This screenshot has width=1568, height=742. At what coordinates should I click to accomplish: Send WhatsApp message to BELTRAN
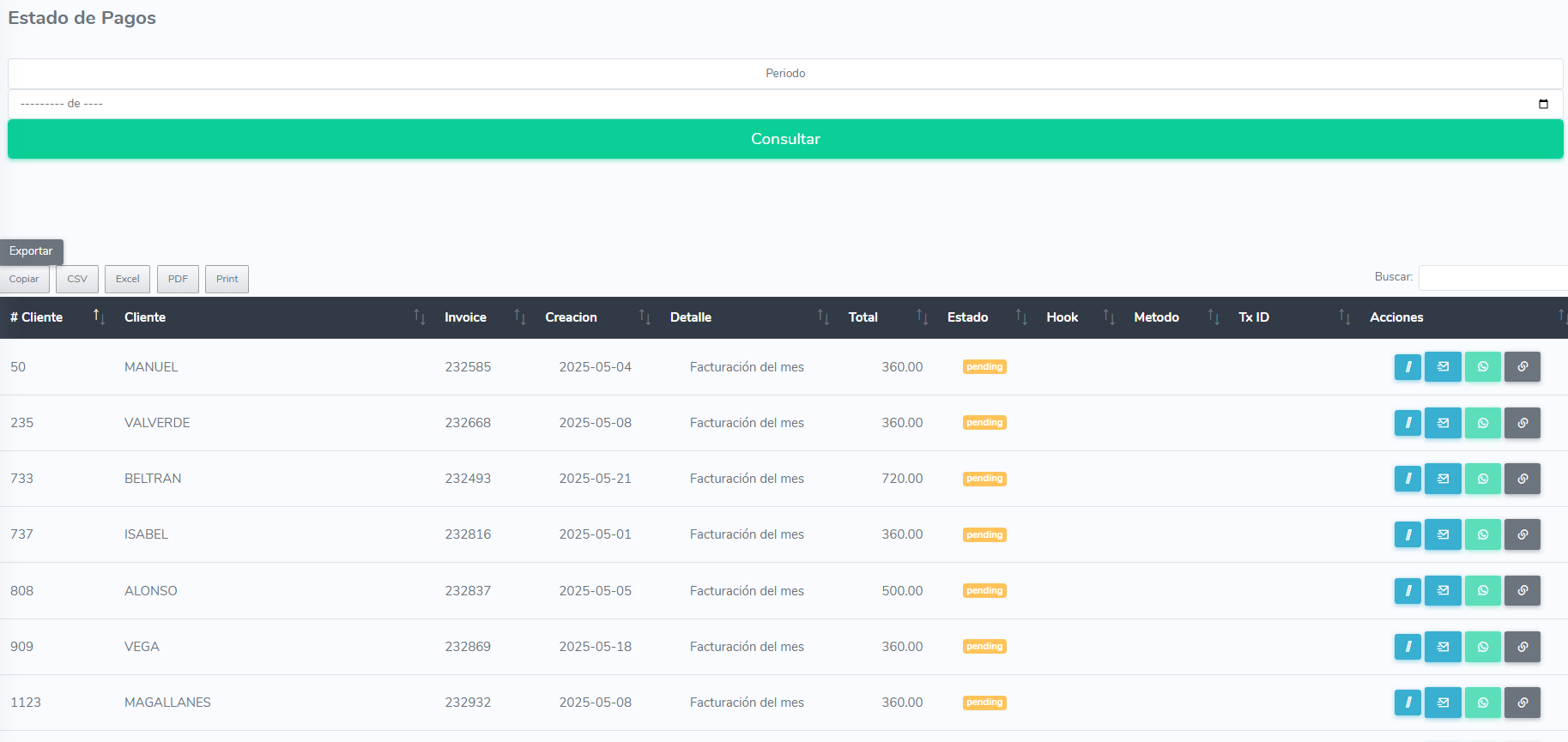pos(1482,479)
